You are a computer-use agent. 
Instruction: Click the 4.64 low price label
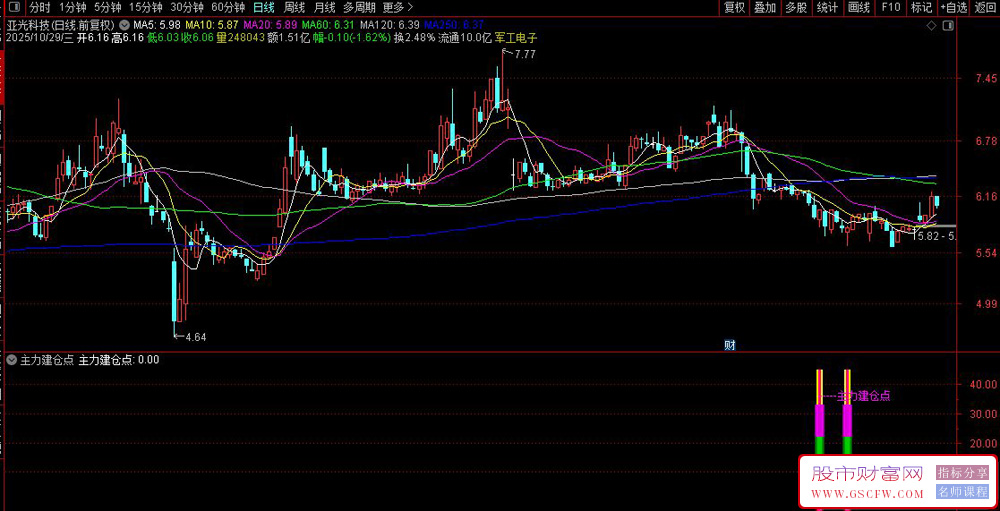click(x=196, y=336)
